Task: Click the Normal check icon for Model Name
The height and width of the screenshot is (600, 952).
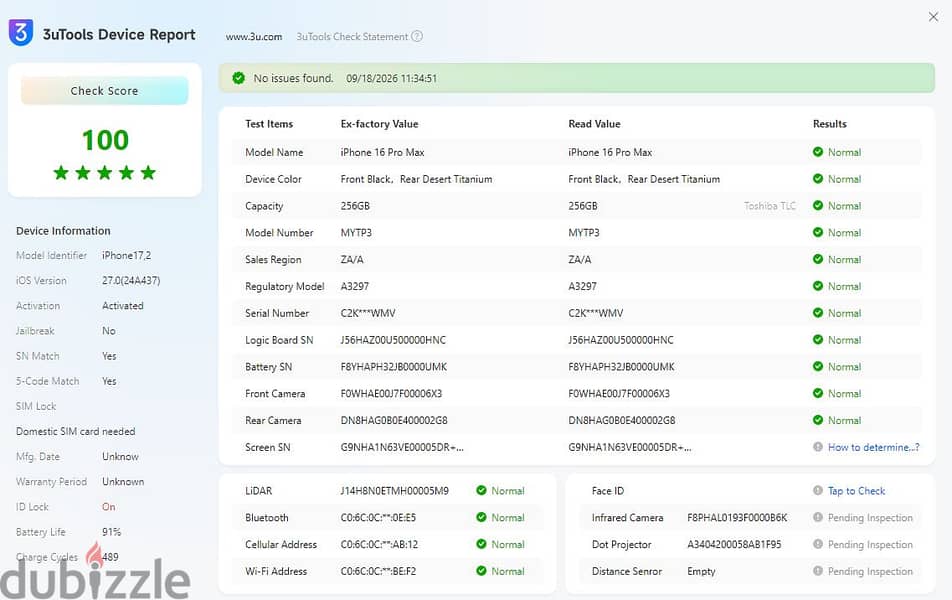Action: click(818, 152)
